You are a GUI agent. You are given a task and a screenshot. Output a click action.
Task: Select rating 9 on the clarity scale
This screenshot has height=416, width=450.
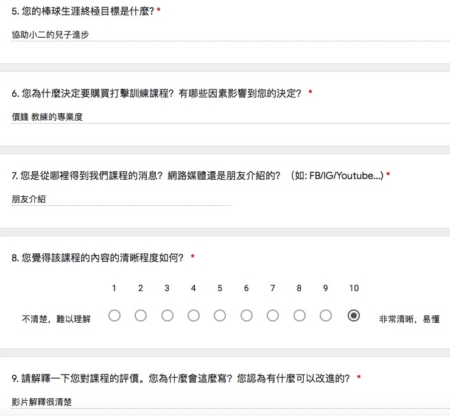[x=326, y=315]
